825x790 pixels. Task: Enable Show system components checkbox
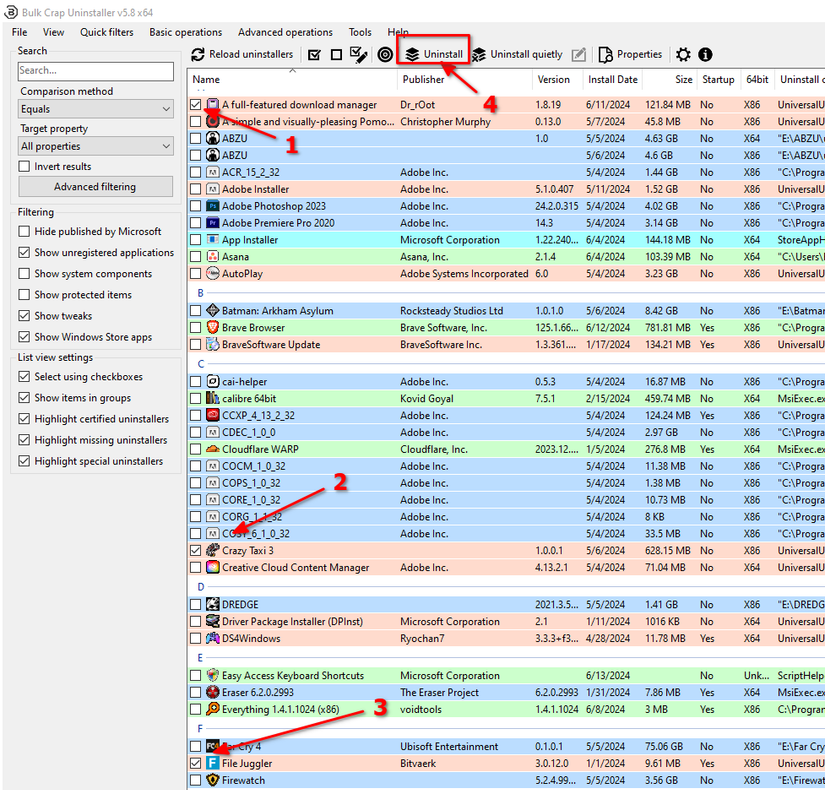(24, 273)
